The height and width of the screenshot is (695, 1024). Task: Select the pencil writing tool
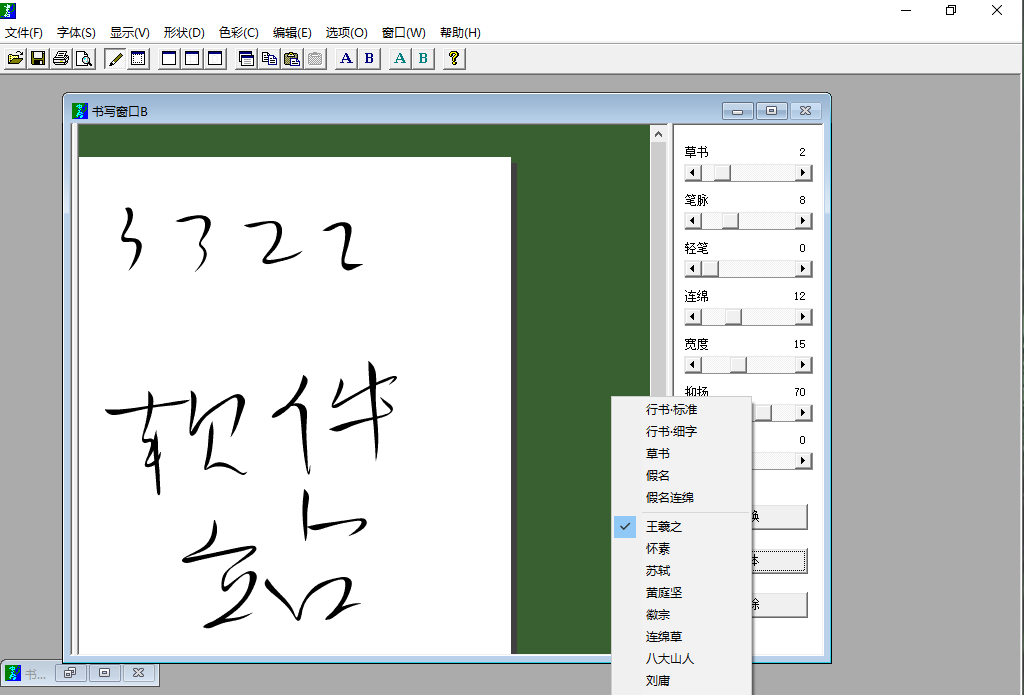(115, 59)
